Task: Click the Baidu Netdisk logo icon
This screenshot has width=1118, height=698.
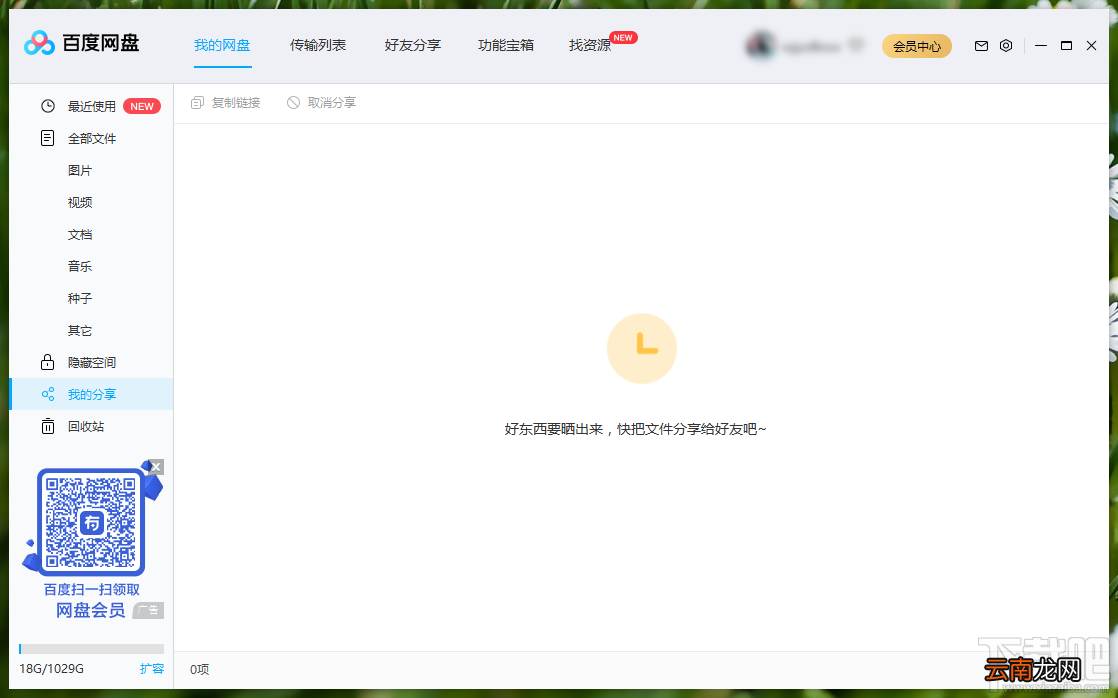Action: point(39,43)
